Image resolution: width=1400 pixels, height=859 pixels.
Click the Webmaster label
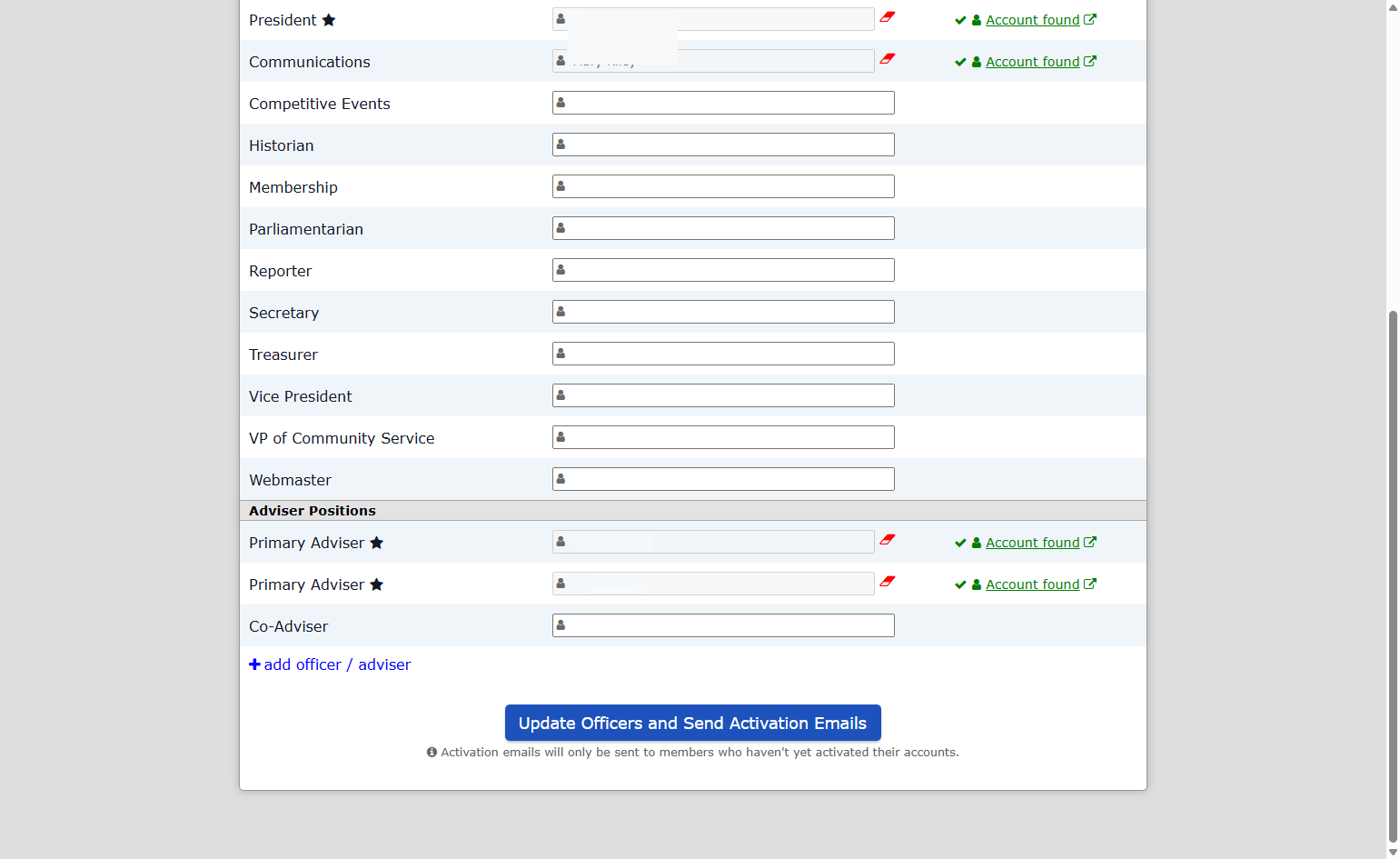coord(290,480)
